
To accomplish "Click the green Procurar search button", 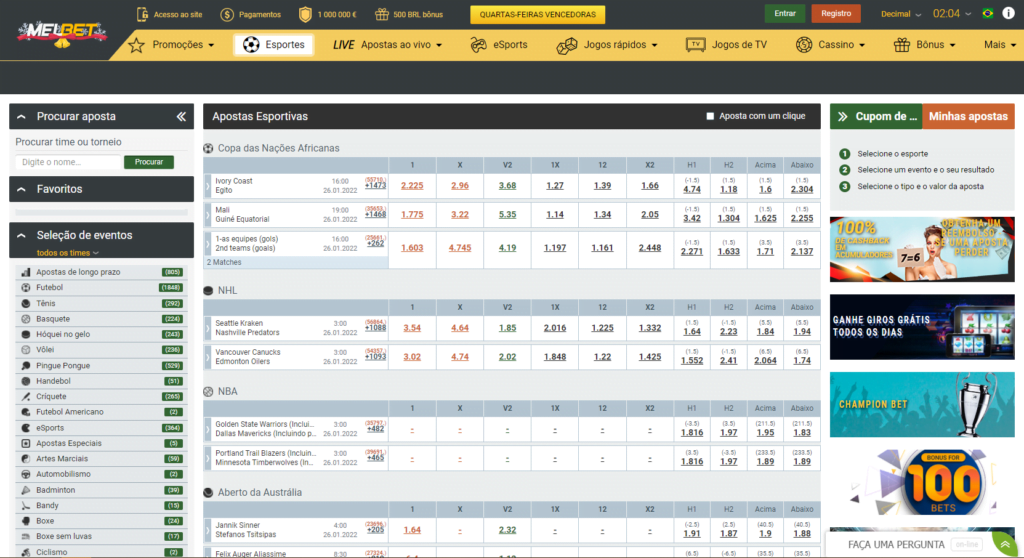I will (x=148, y=162).
